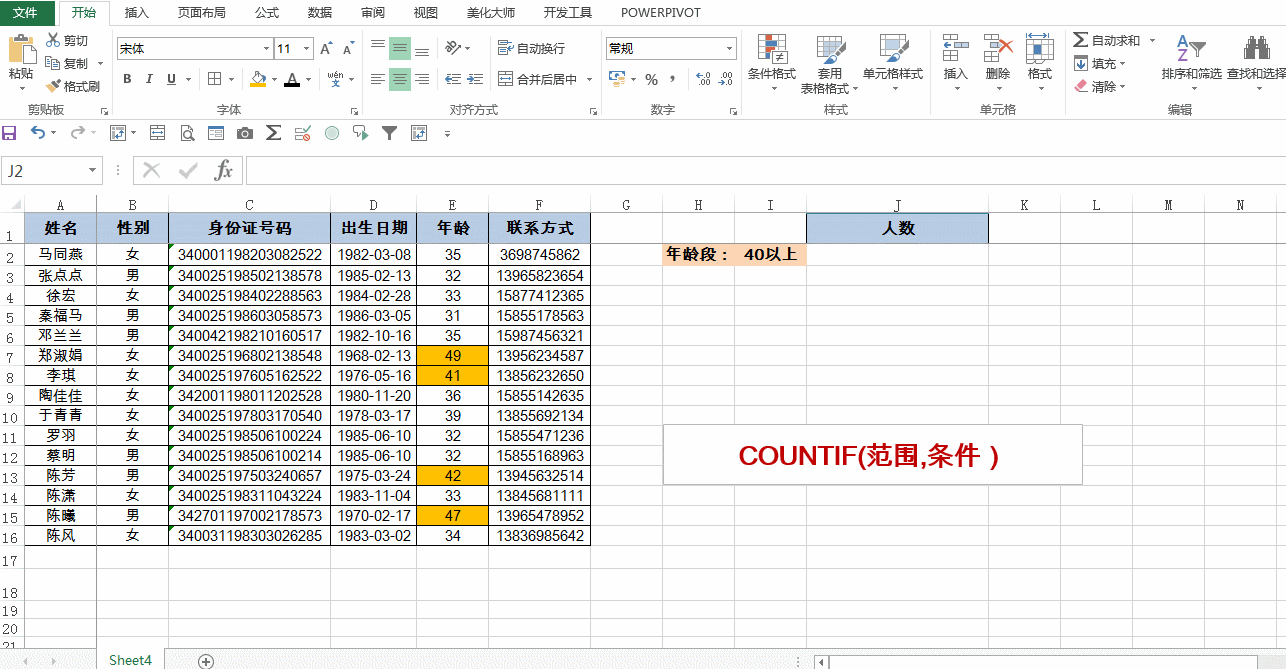Image resolution: width=1286 pixels, height=669 pixels.
Task: Toggle left horizontal alignment
Action: (x=378, y=79)
